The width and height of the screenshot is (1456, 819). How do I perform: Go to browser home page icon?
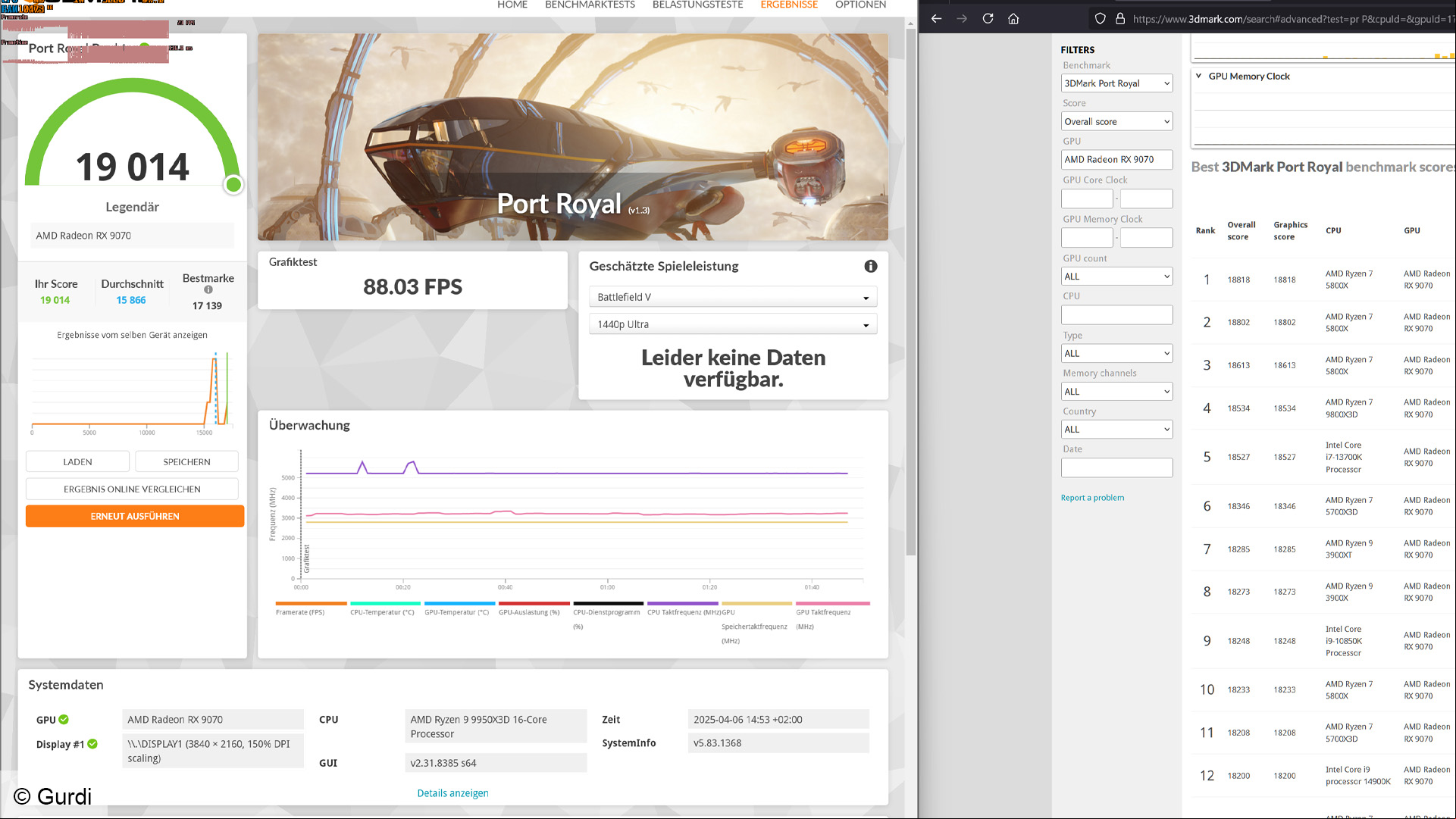(1013, 19)
